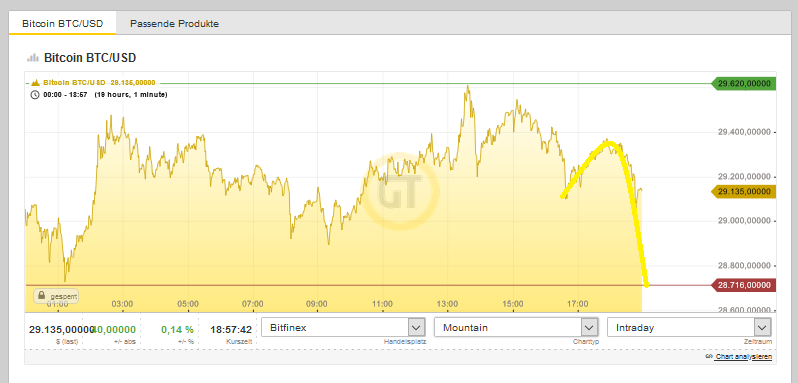Switch to the Bitcoin BTC/USD tab
798x383 pixels.
62,23
